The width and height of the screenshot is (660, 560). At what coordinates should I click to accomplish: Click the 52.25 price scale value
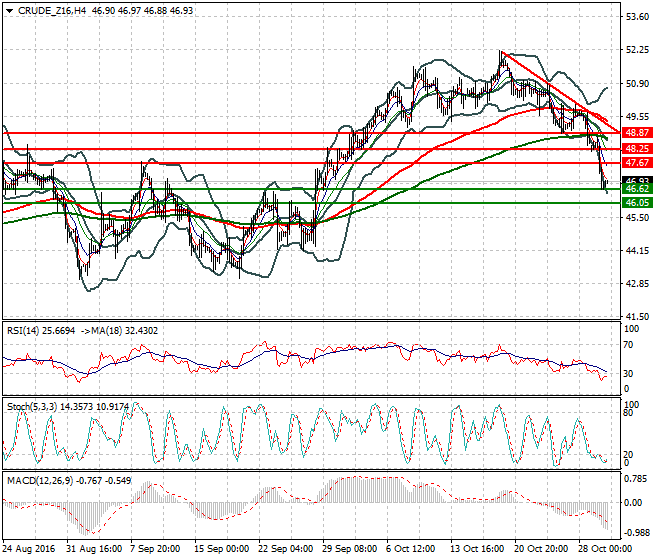637,50
